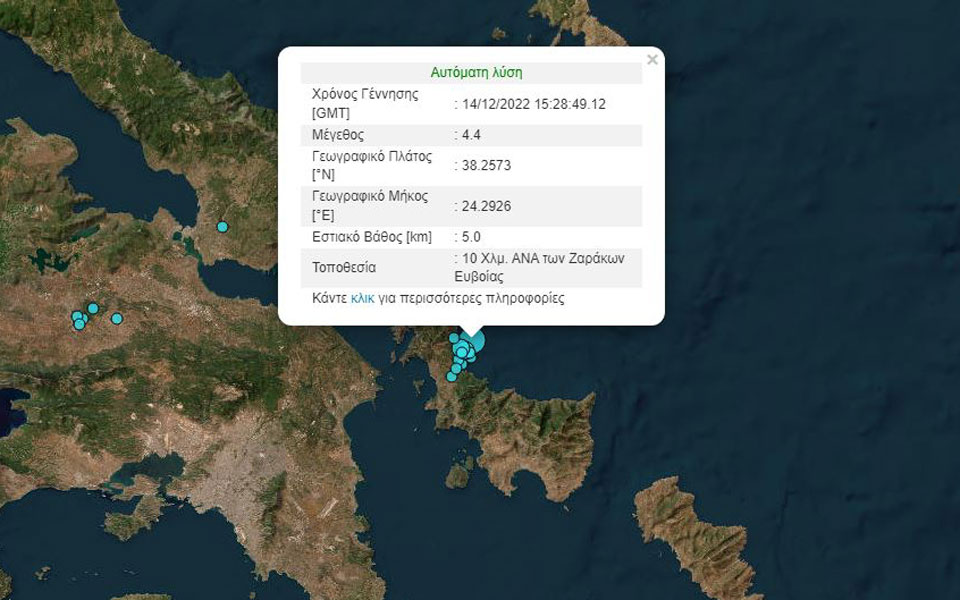
Task: Select the lone earthquake dot east of the Boeotia cluster
Action: (x=117, y=318)
